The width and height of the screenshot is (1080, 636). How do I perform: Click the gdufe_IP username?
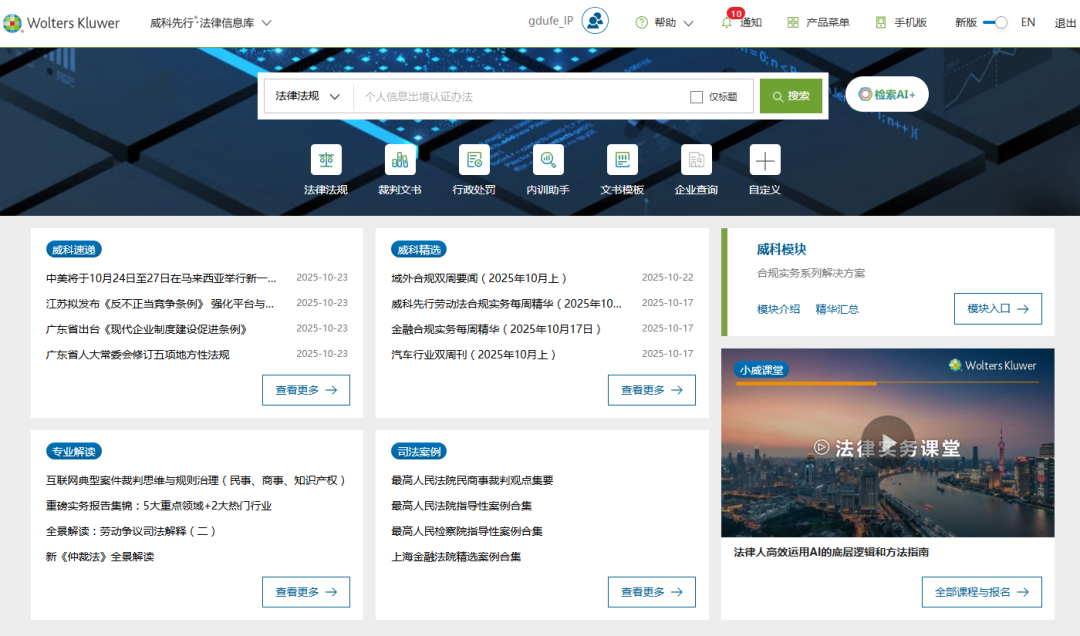(x=550, y=21)
